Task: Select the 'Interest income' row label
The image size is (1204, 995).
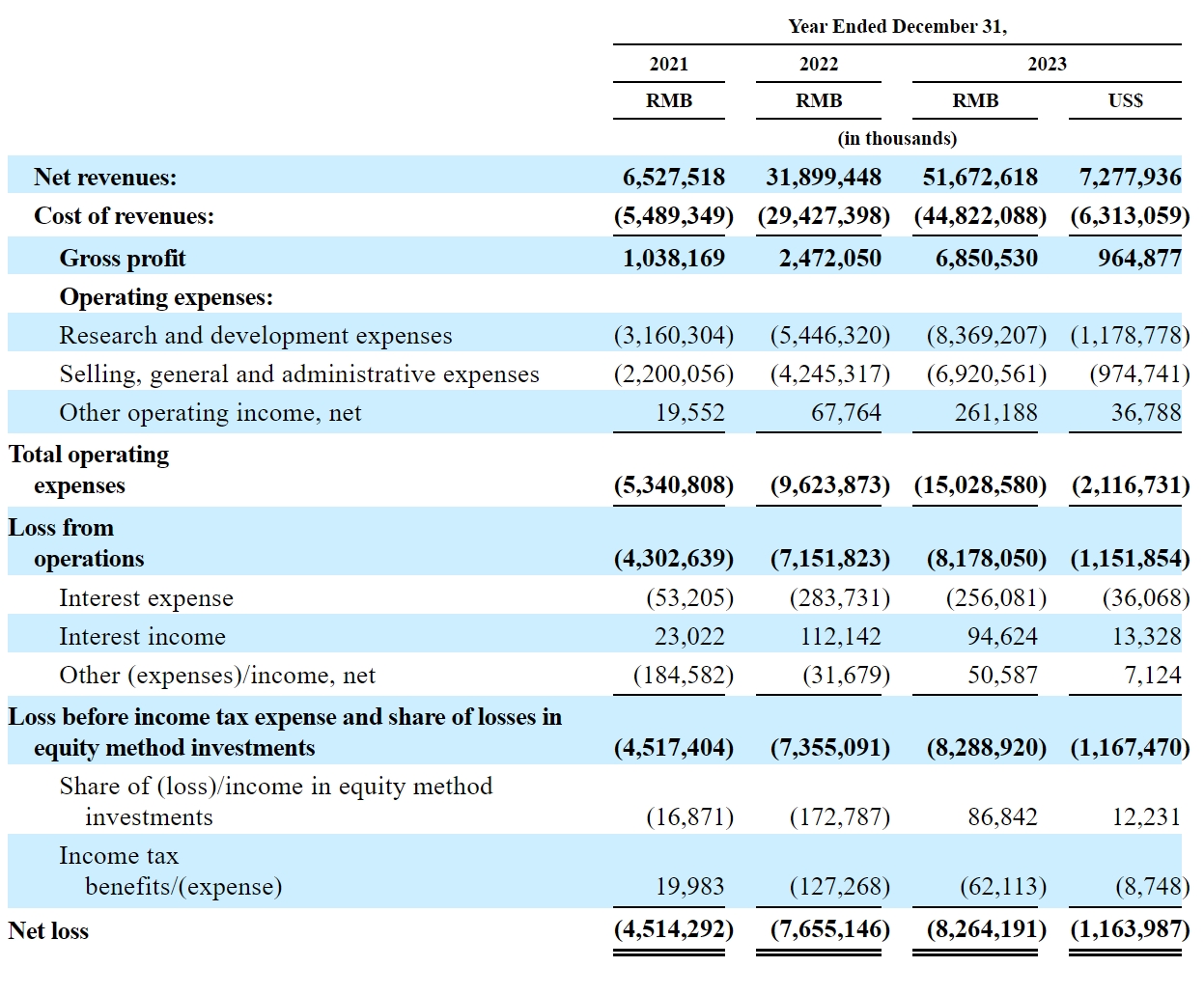Action: click(x=143, y=637)
